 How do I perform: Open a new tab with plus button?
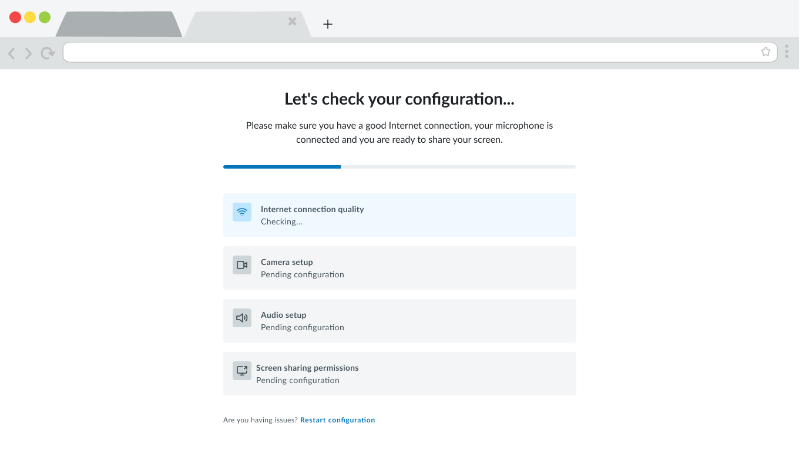[328, 24]
